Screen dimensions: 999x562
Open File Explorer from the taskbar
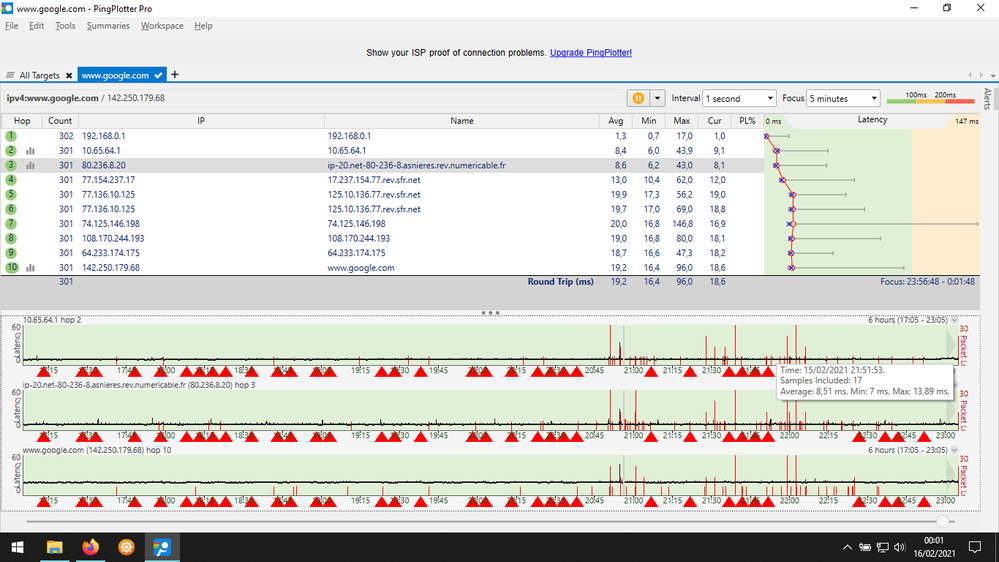54,547
